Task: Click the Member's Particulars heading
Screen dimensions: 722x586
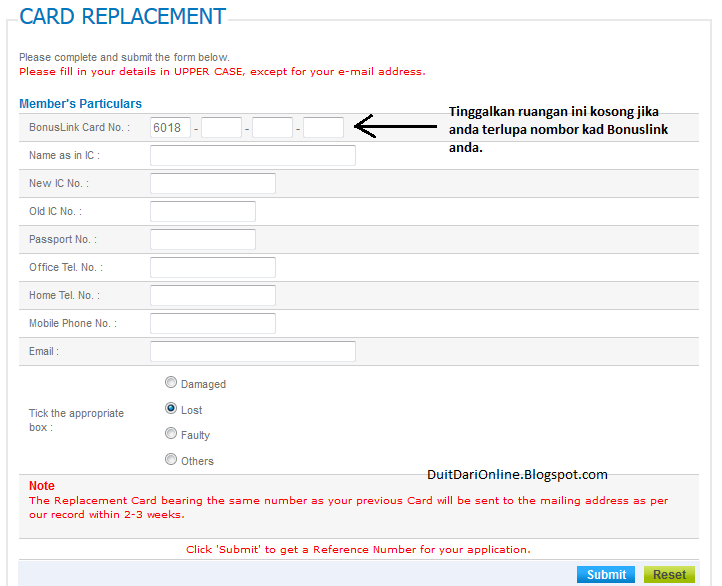Action: (x=81, y=104)
